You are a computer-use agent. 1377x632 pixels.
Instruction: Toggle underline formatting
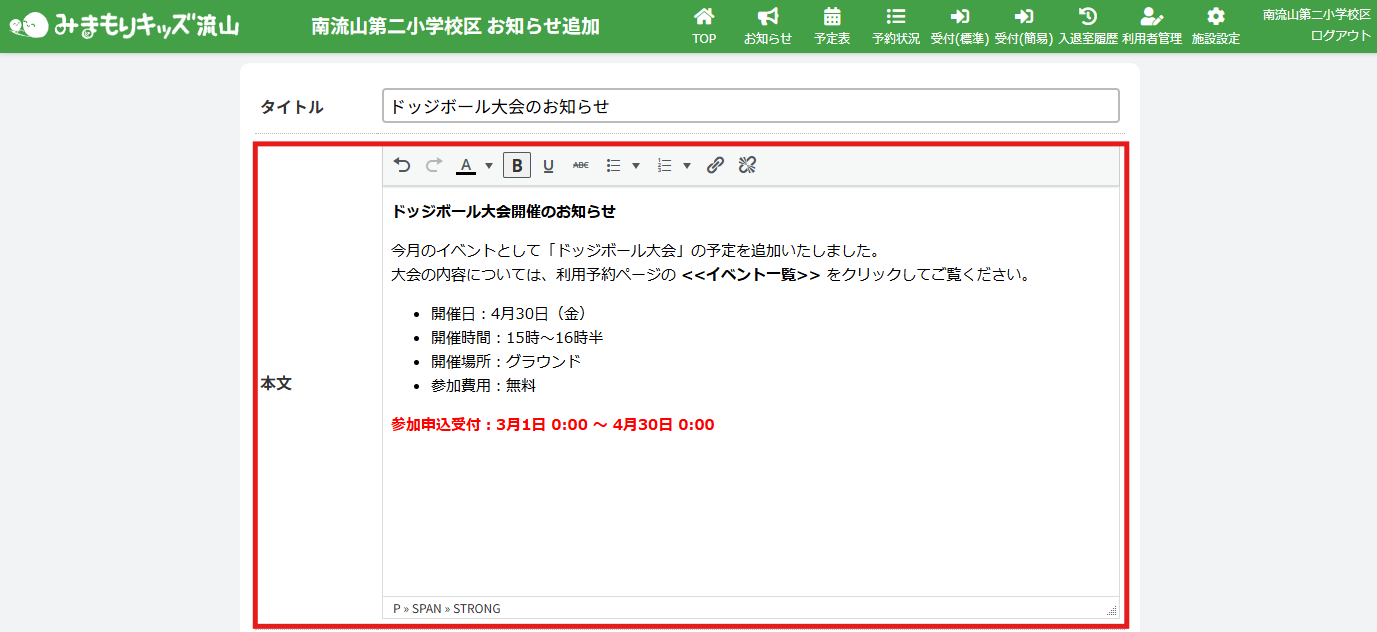click(x=548, y=165)
